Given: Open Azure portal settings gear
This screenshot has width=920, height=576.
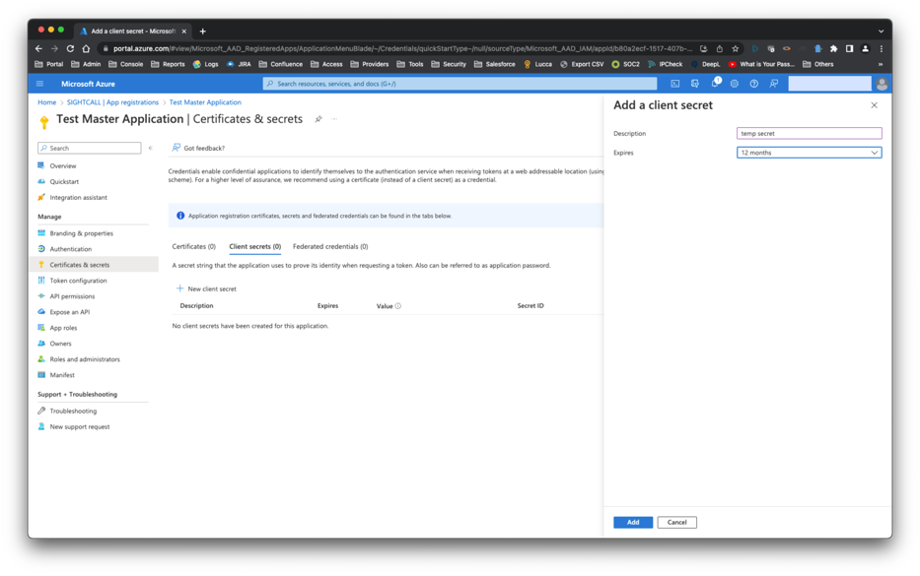Looking at the screenshot, I should point(734,84).
